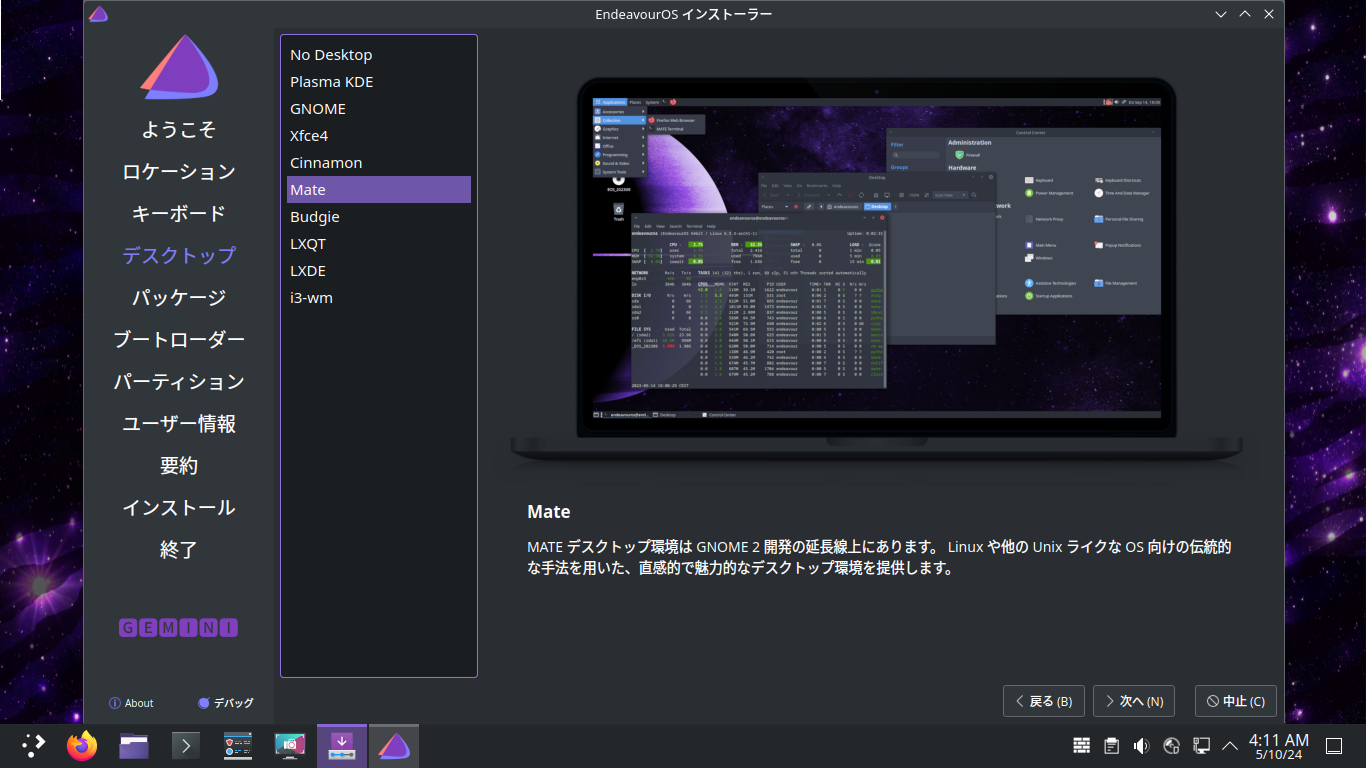The image size is (1366, 768).
Task: Choose Cinnamon desktop
Action: 379,163
